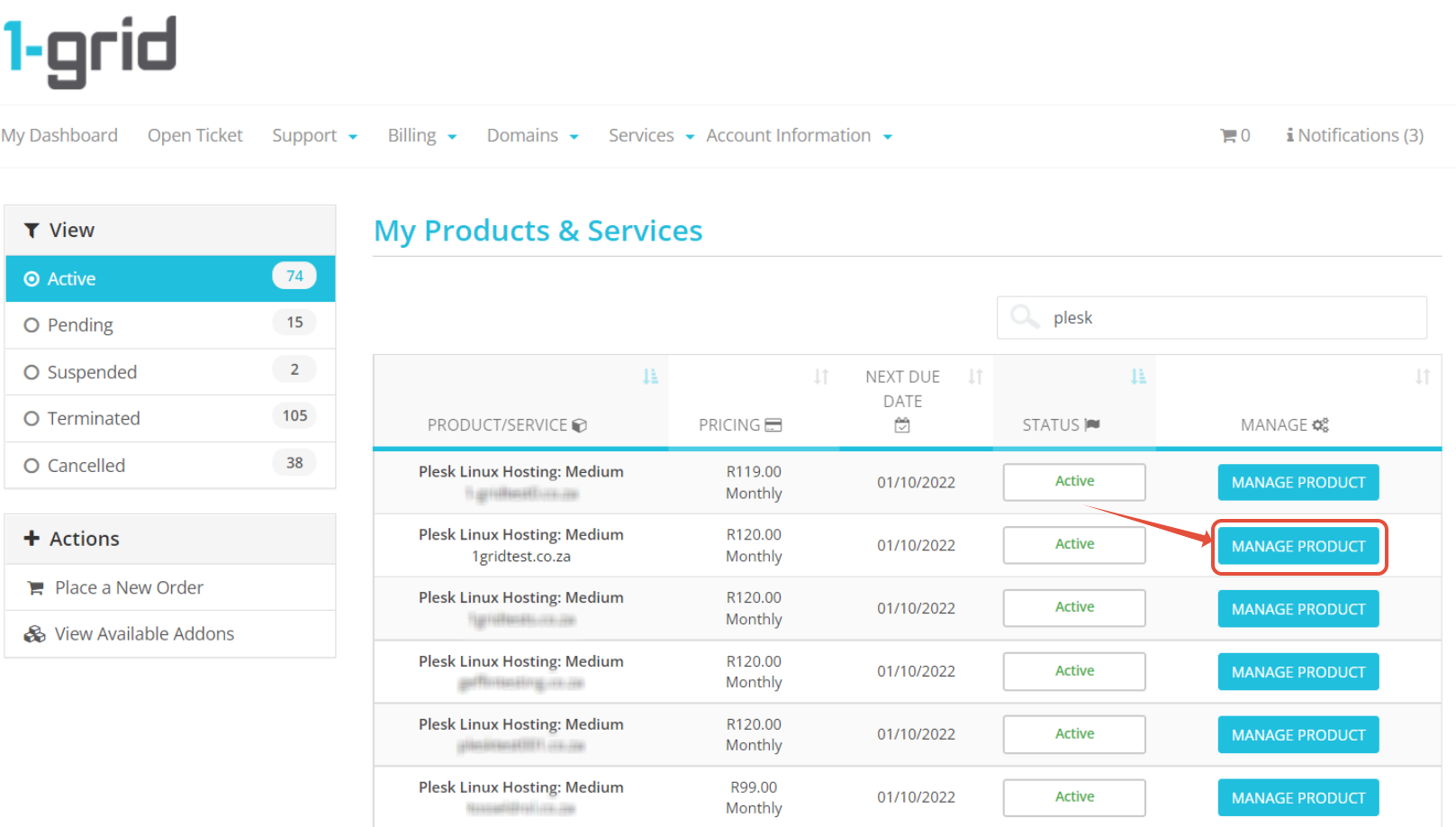The height and width of the screenshot is (827, 1456).
Task: Click the Product/Service box icon
Action: pos(580,425)
